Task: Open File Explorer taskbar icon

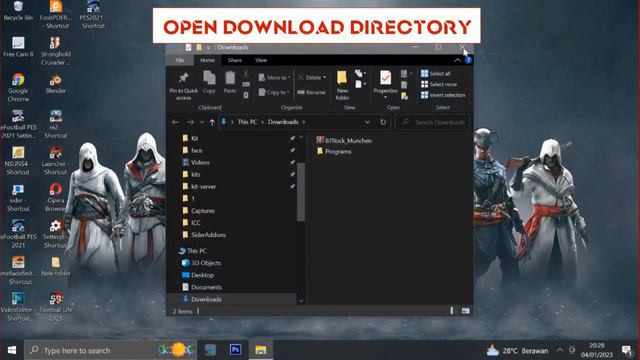Action: click(261, 350)
